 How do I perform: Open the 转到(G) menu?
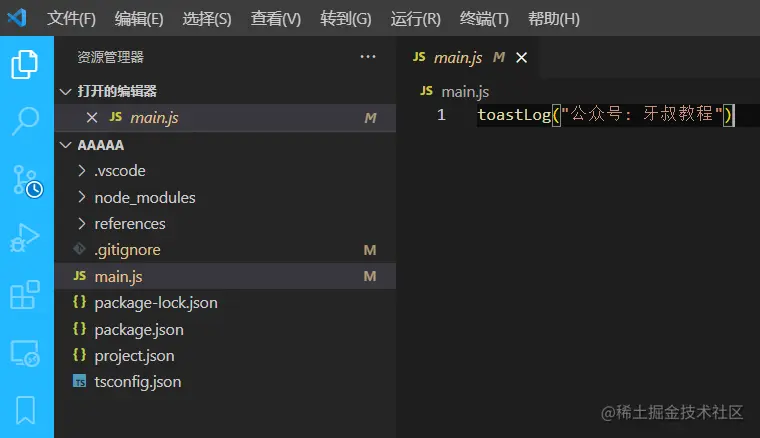(x=346, y=18)
